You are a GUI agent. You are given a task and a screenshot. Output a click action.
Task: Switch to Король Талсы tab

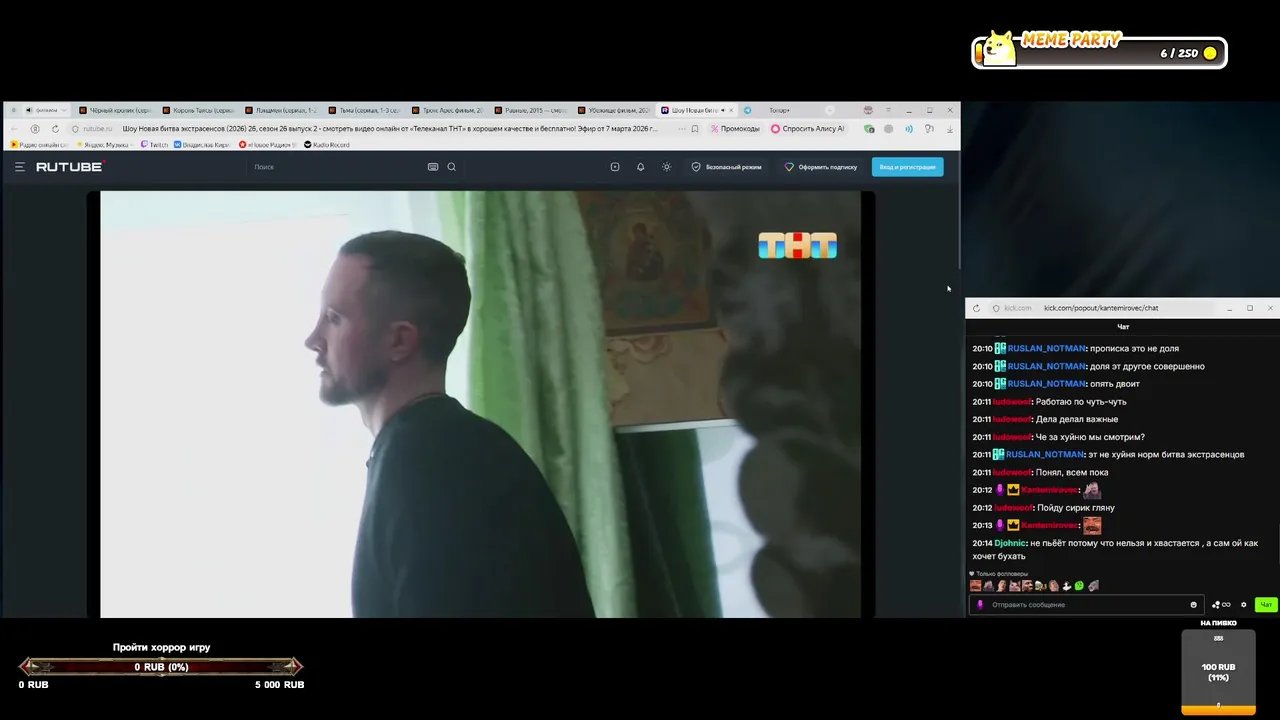[198, 110]
